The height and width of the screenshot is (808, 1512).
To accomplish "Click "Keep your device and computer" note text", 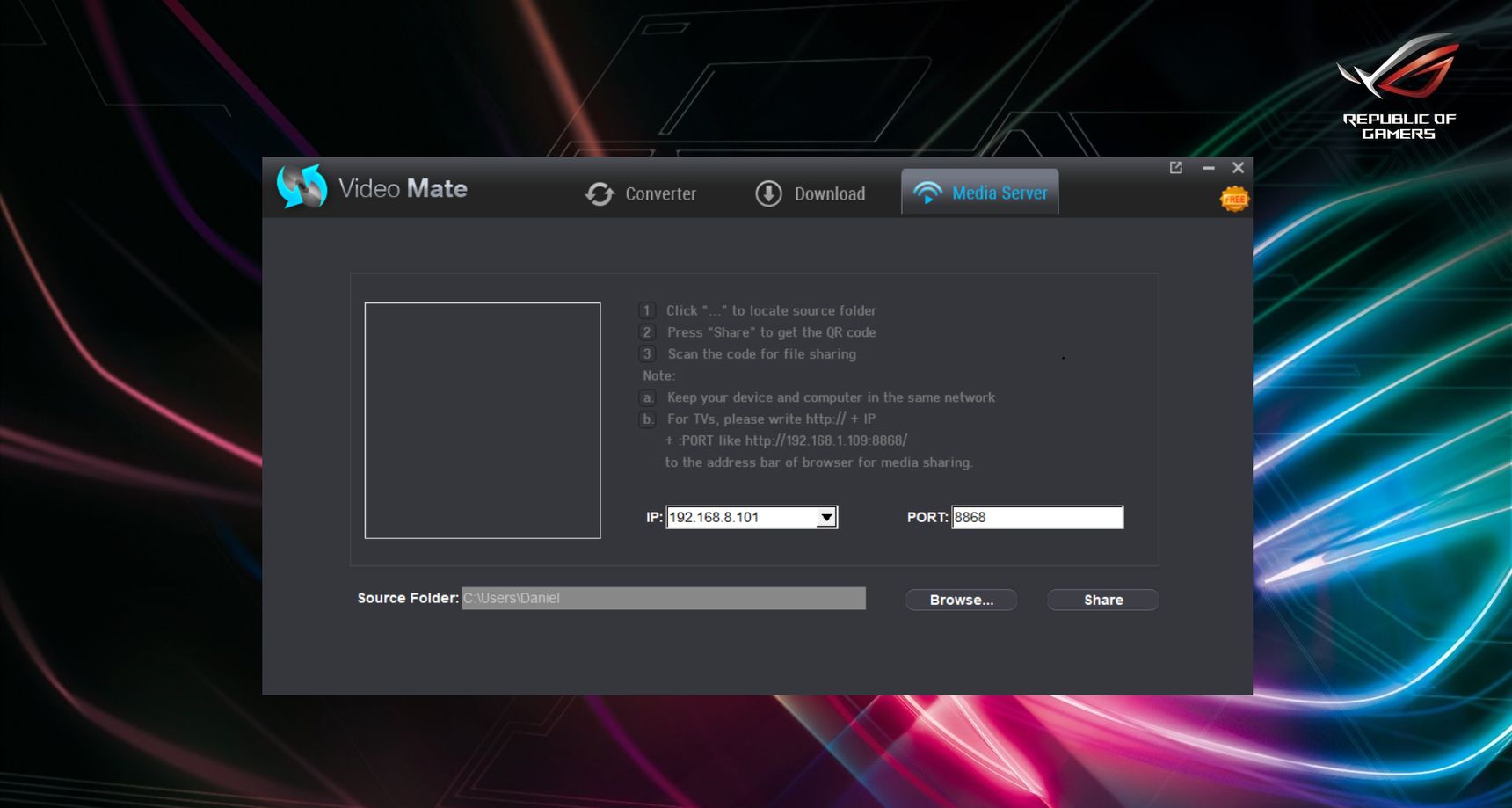I will [831, 397].
